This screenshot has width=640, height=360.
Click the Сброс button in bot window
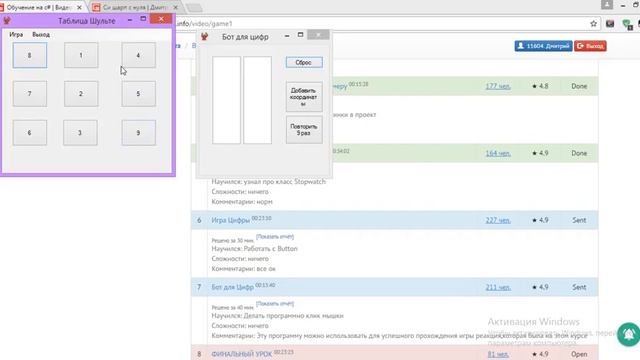click(304, 62)
